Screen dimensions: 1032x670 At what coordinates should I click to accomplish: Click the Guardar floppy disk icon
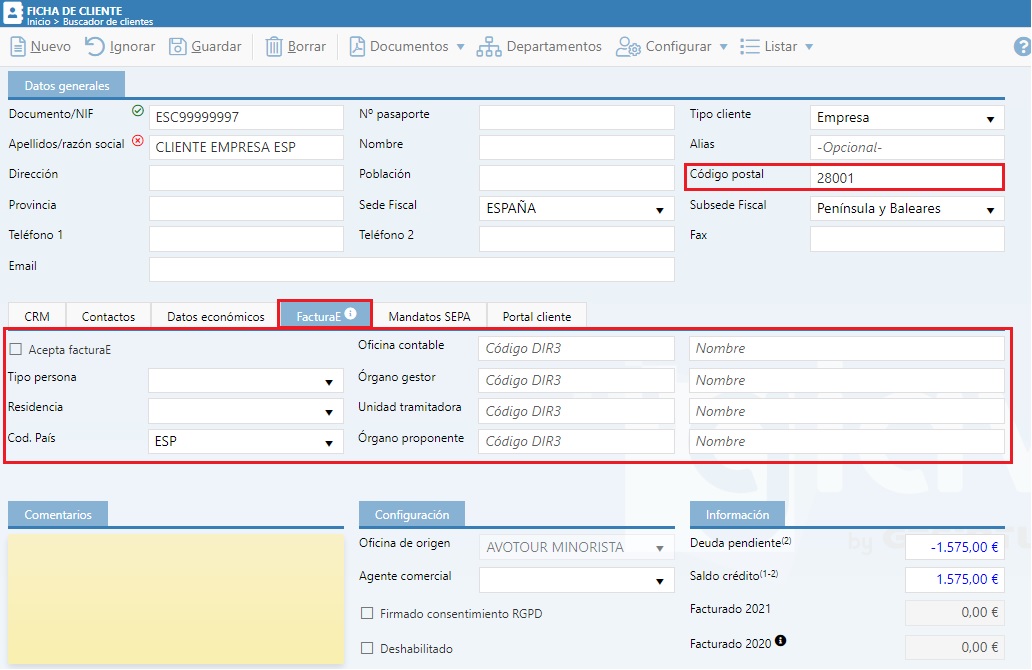pos(178,46)
